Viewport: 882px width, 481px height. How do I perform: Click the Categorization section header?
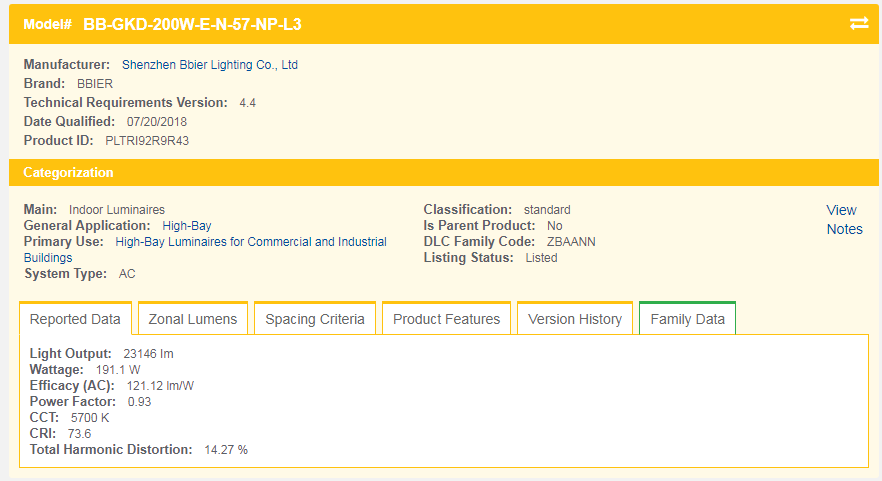tap(444, 172)
